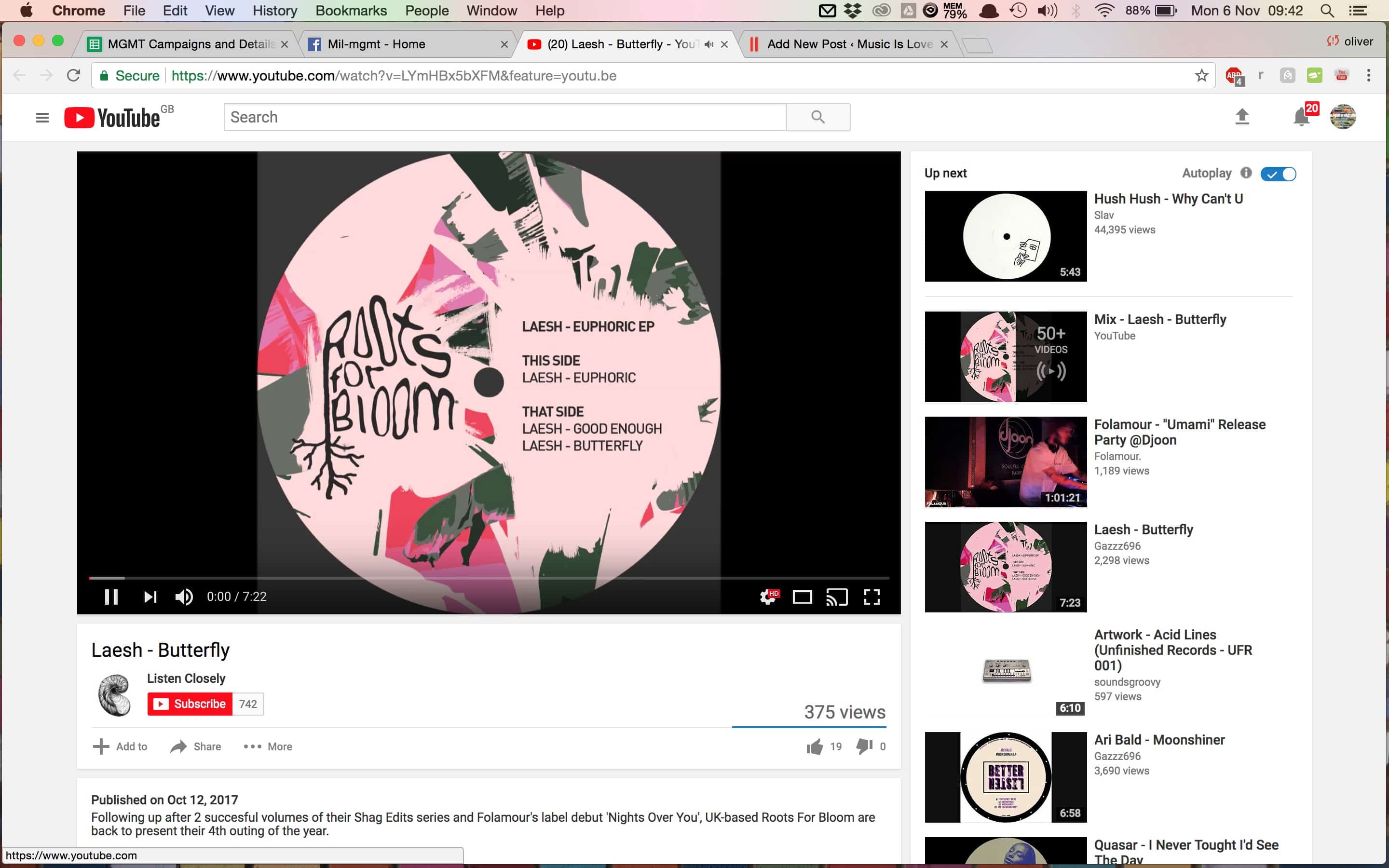The width and height of the screenshot is (1389, 868).
Task: Open a new Chrome tab
Action: 977,45
